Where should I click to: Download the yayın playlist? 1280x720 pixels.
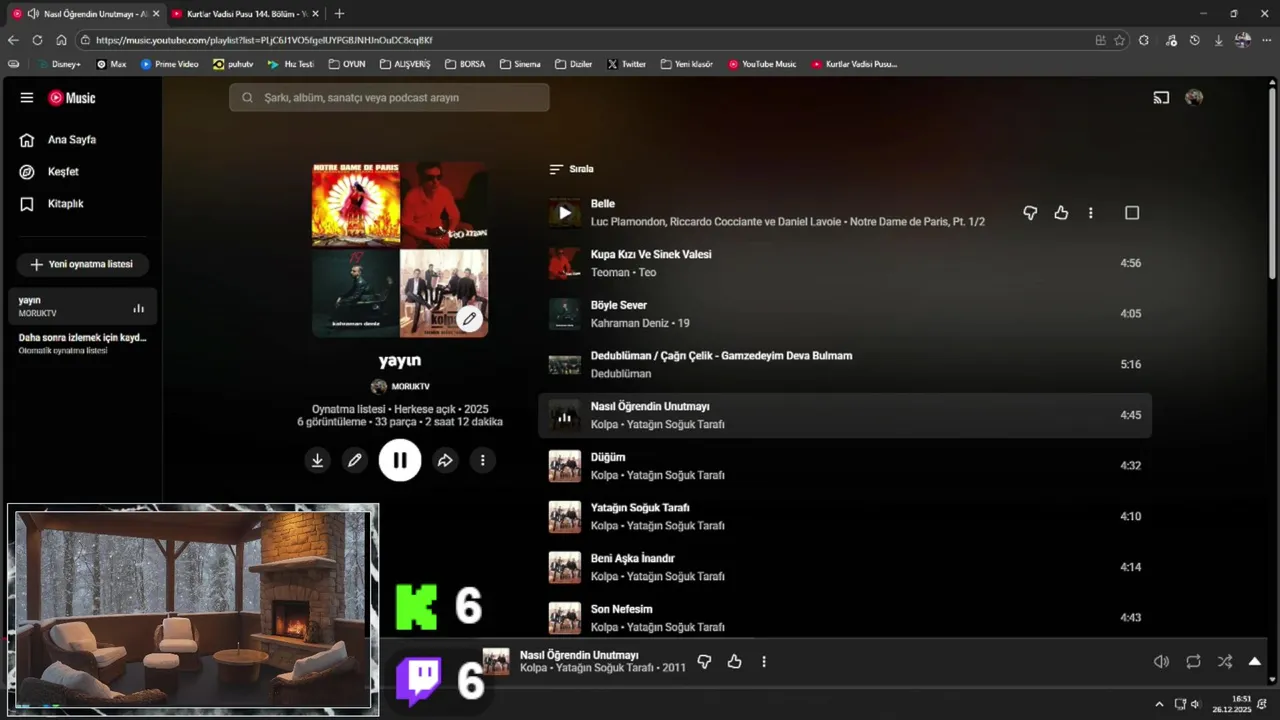coord(317,460)
